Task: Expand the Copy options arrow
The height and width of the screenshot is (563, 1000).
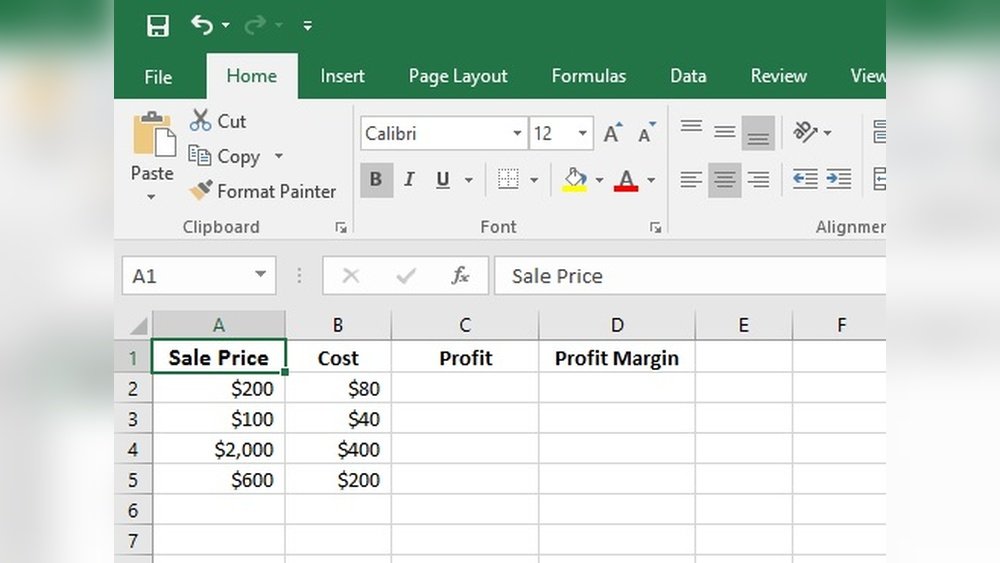Action: [279, 156]
